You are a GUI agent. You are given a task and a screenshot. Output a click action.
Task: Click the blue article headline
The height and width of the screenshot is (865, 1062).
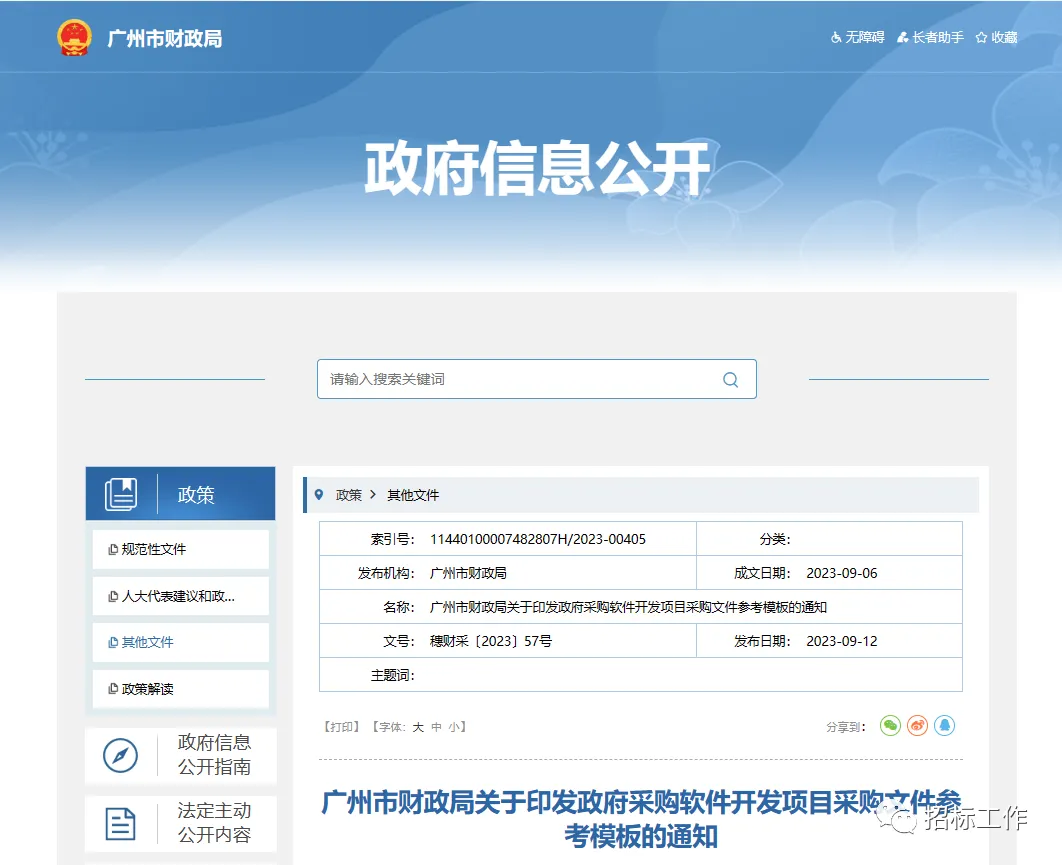[641, 820]
